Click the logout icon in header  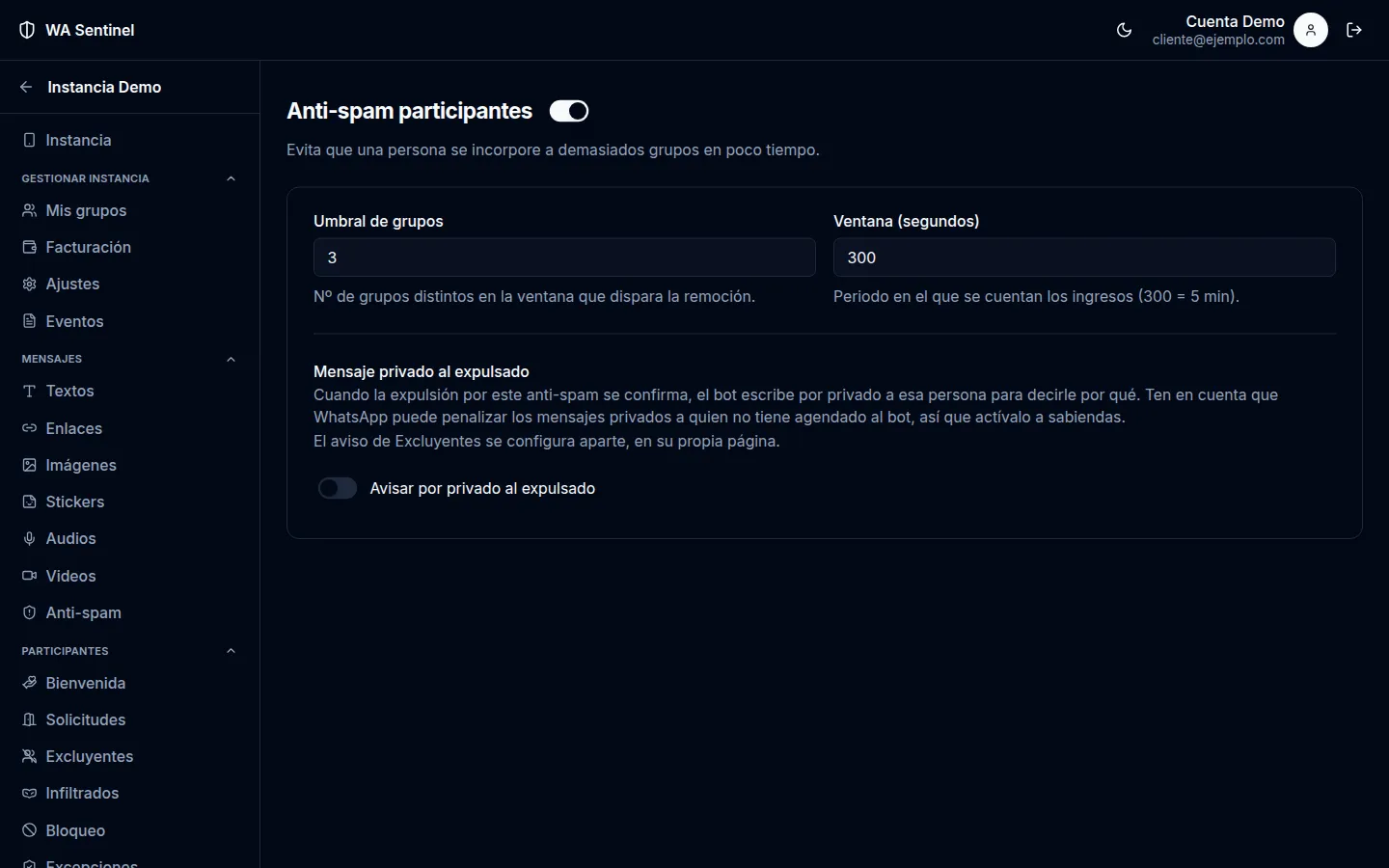click(1354, 30)
